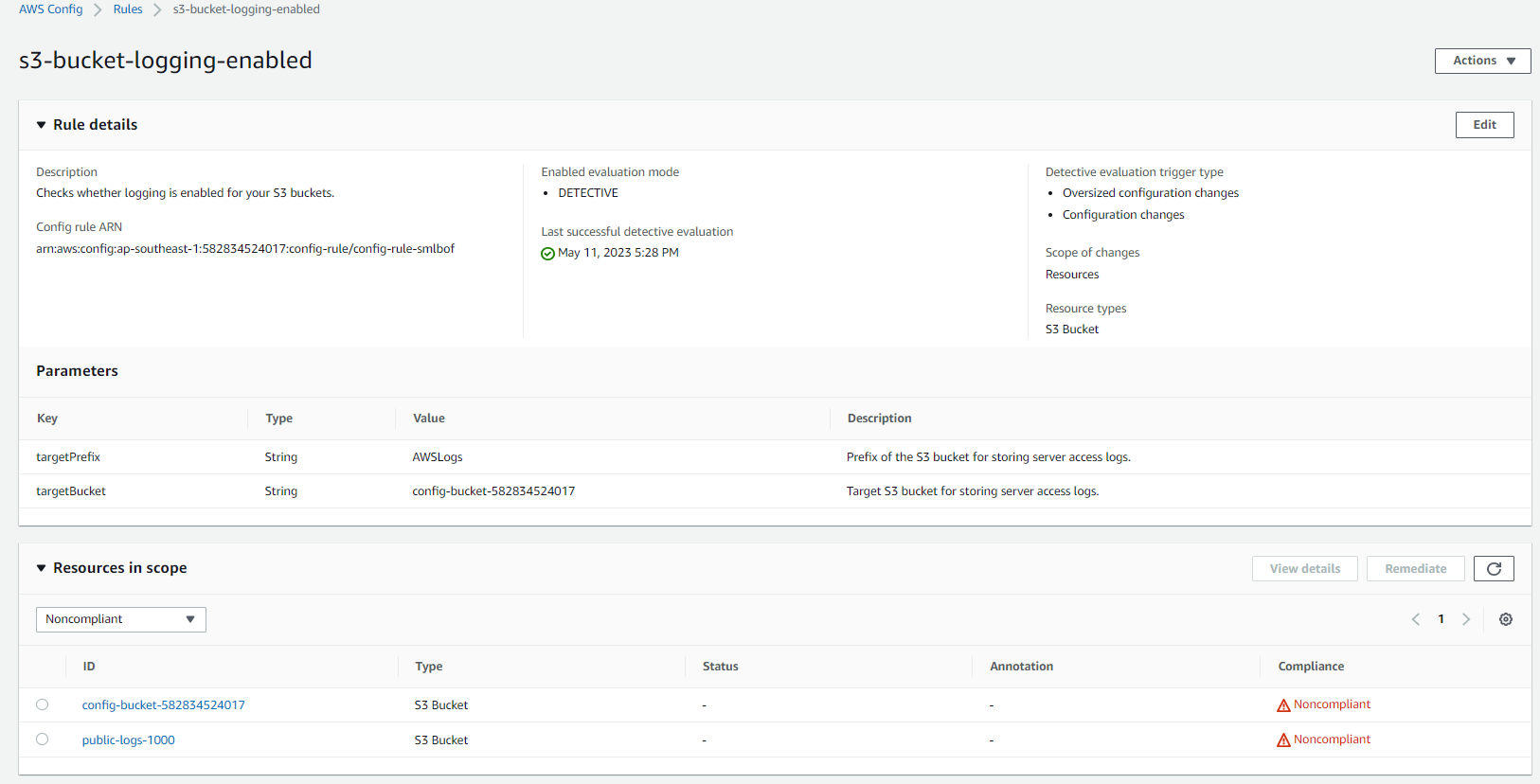Select the config-bucket-582834524017 radio button

click(43, 704)
